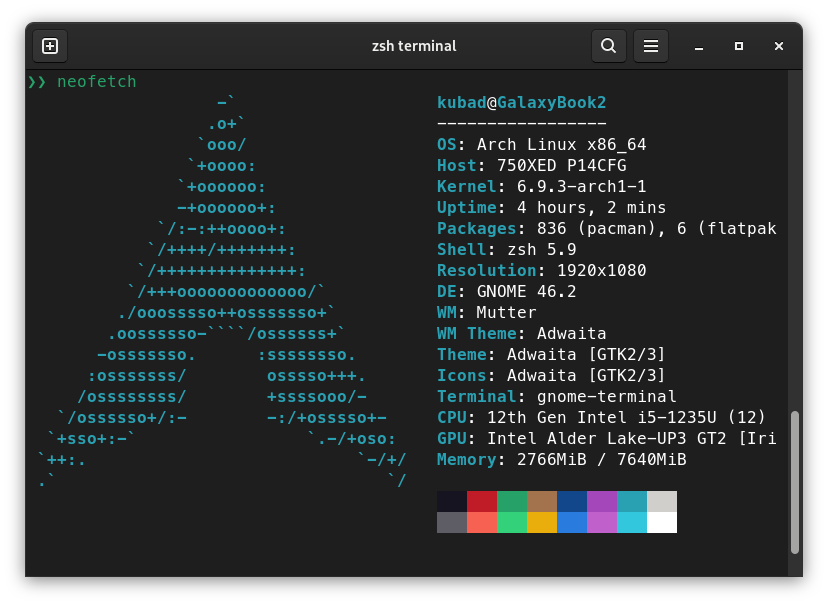Image resolution: width=828 pixels, height=605 pixels.
Task: Click the bright cyan palette block
Action: pyautogui.click(x=632, y=523)
